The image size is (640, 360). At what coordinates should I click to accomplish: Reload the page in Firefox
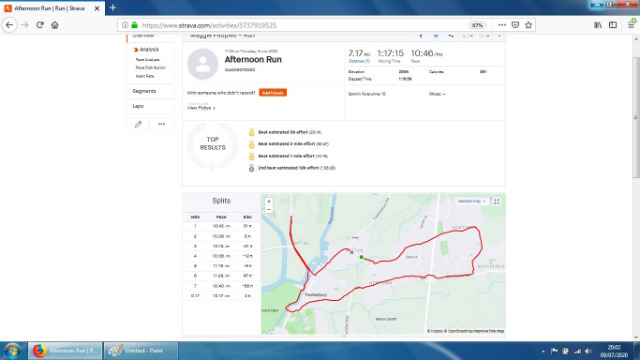point(40,25)
